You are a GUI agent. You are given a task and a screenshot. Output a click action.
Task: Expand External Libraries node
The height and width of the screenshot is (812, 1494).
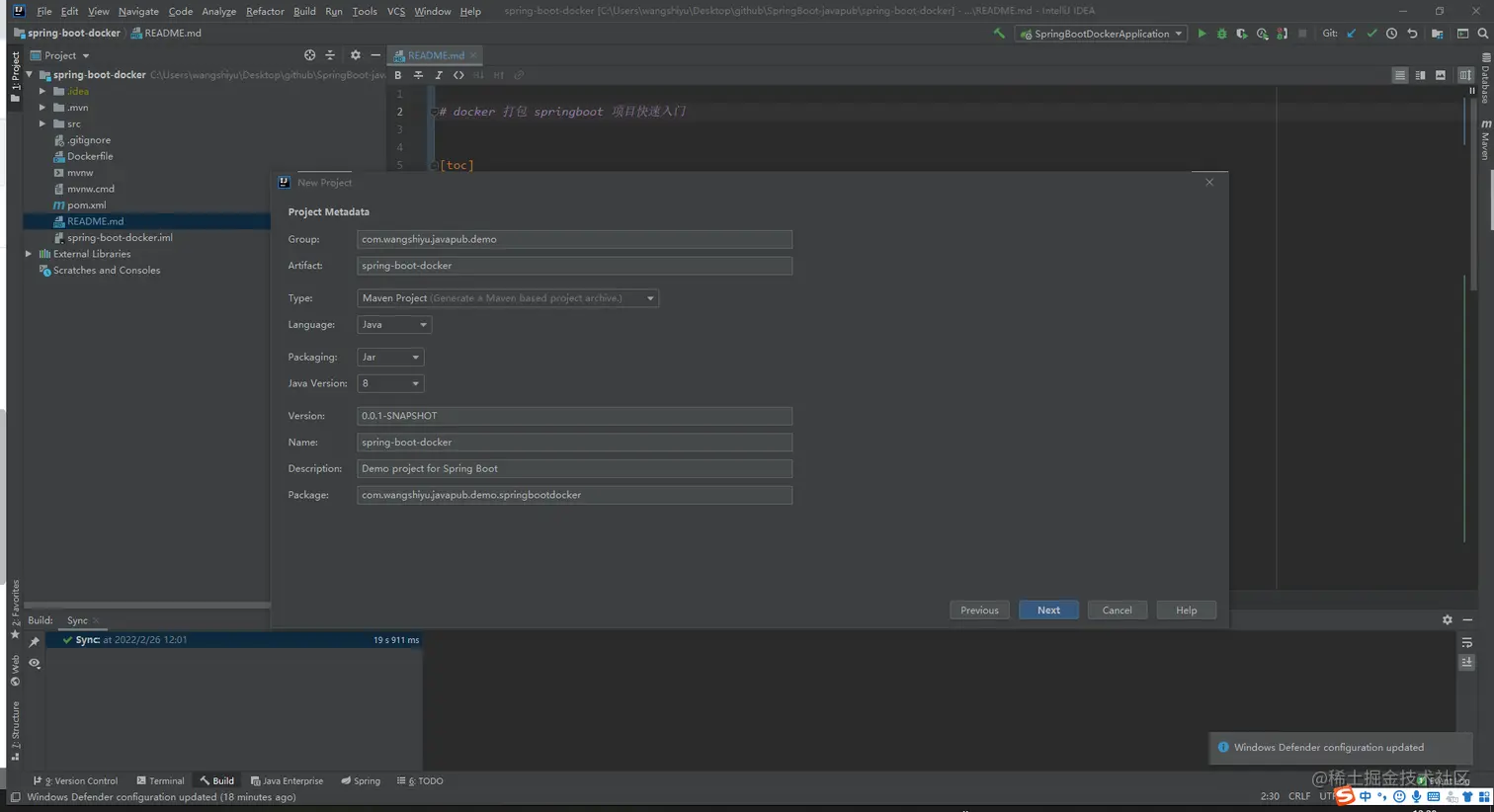pyautogui.click(x=29, y=254)
